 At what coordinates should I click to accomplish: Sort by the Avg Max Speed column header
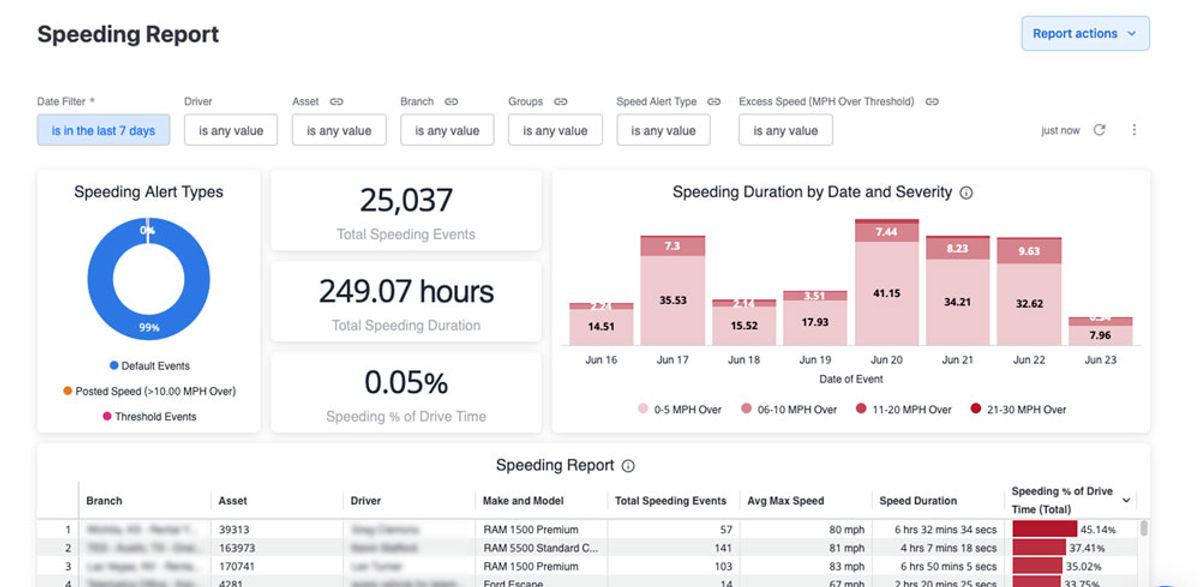786,501
